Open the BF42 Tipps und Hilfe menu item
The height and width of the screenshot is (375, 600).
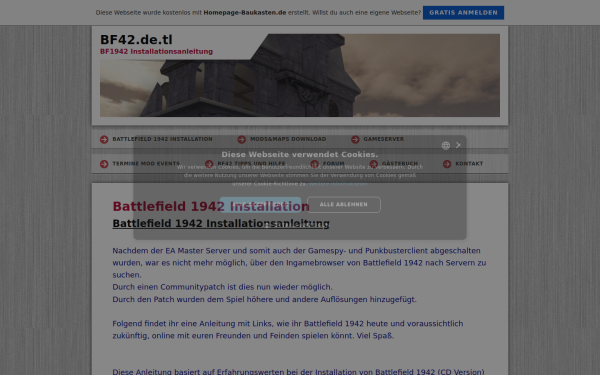click(251, 164)
